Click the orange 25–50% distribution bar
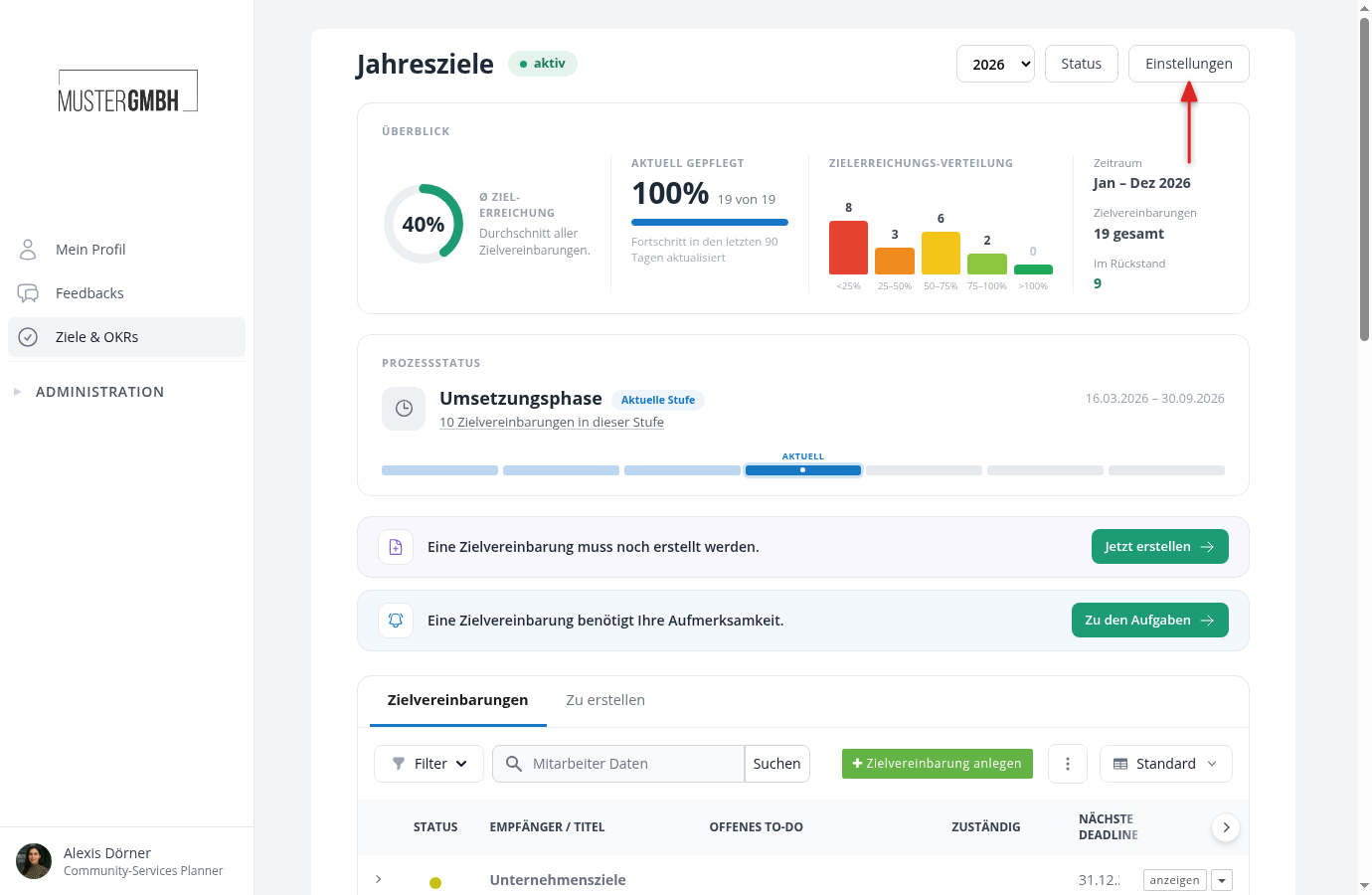1372x895 pixels. coord(895,261)
